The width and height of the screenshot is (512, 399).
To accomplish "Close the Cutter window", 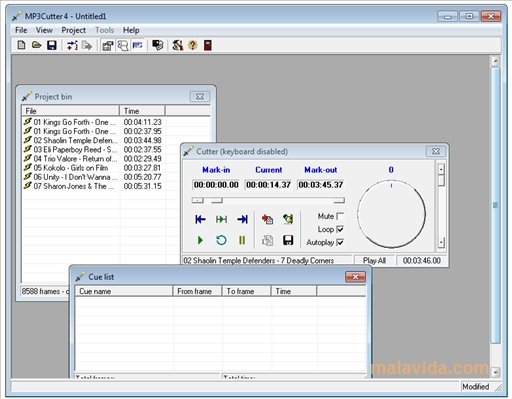I will [435, 151].
